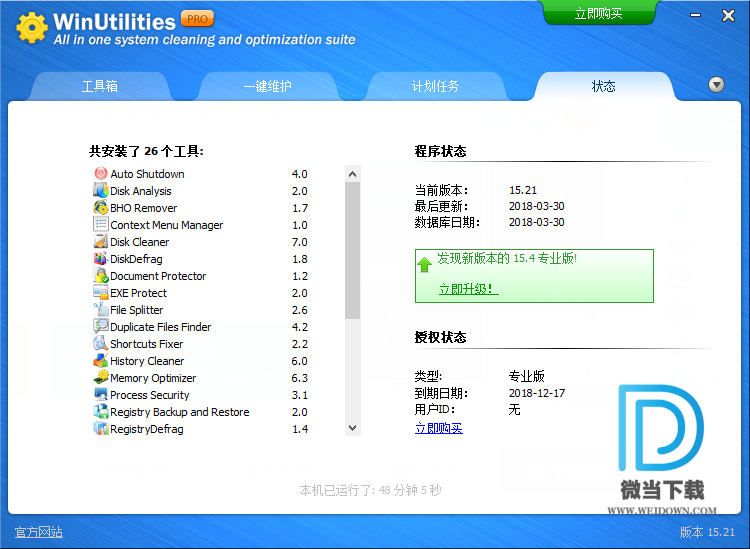The width and height of the screenshot is (750, 549).
Task: Click the File Splitter scissors icon
Action: [100, 309]
